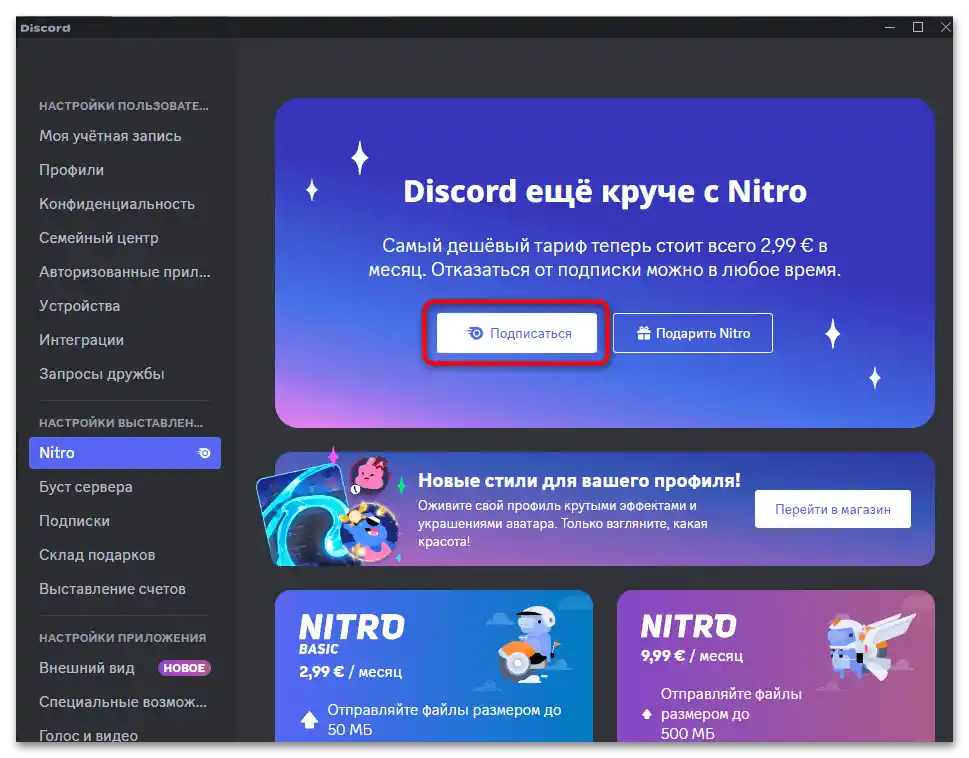Viewport: 969px width, 758px height.
Task: Open Специальные возможности settings
Action: pyautogui.click(x=124, y=702)
